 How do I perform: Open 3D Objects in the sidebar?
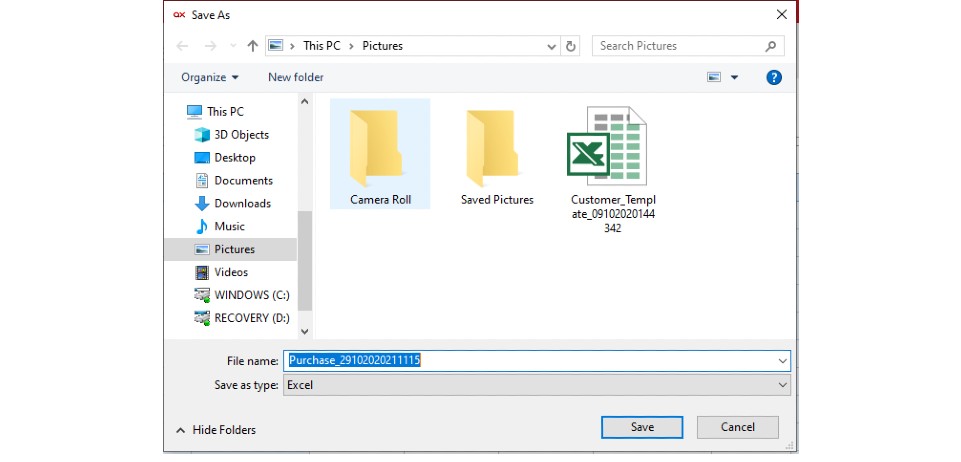[232, 135]
